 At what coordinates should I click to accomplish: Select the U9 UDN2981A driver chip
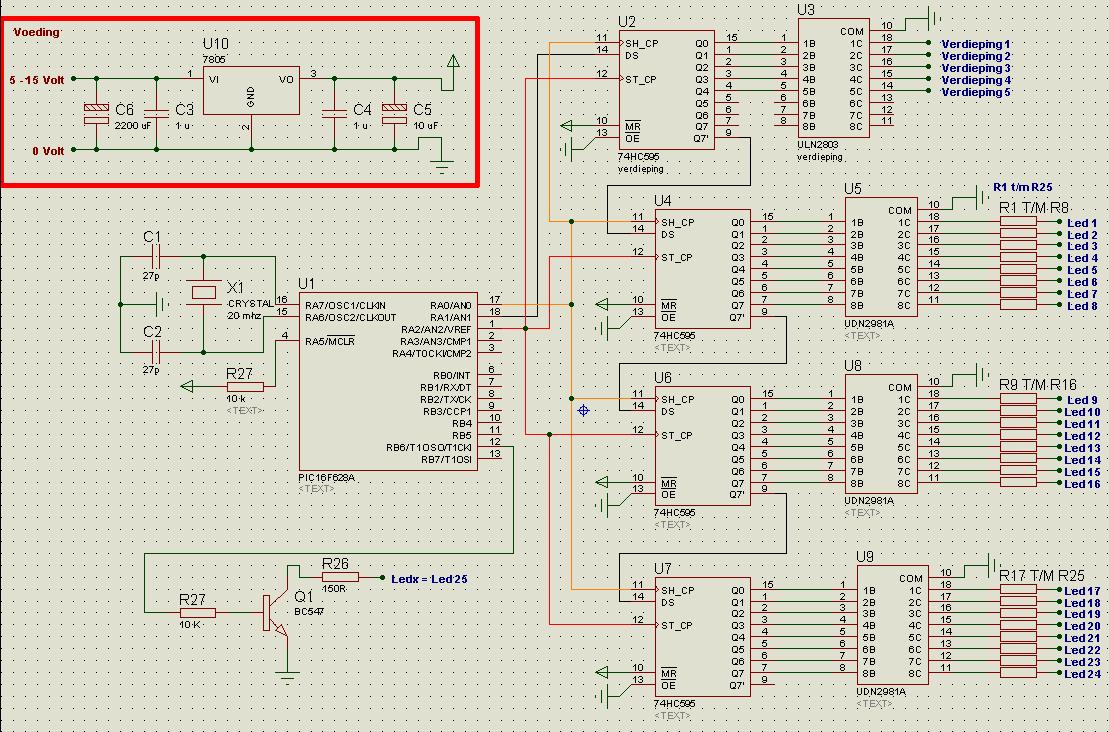pyautogui.click(x=892, y=626)
